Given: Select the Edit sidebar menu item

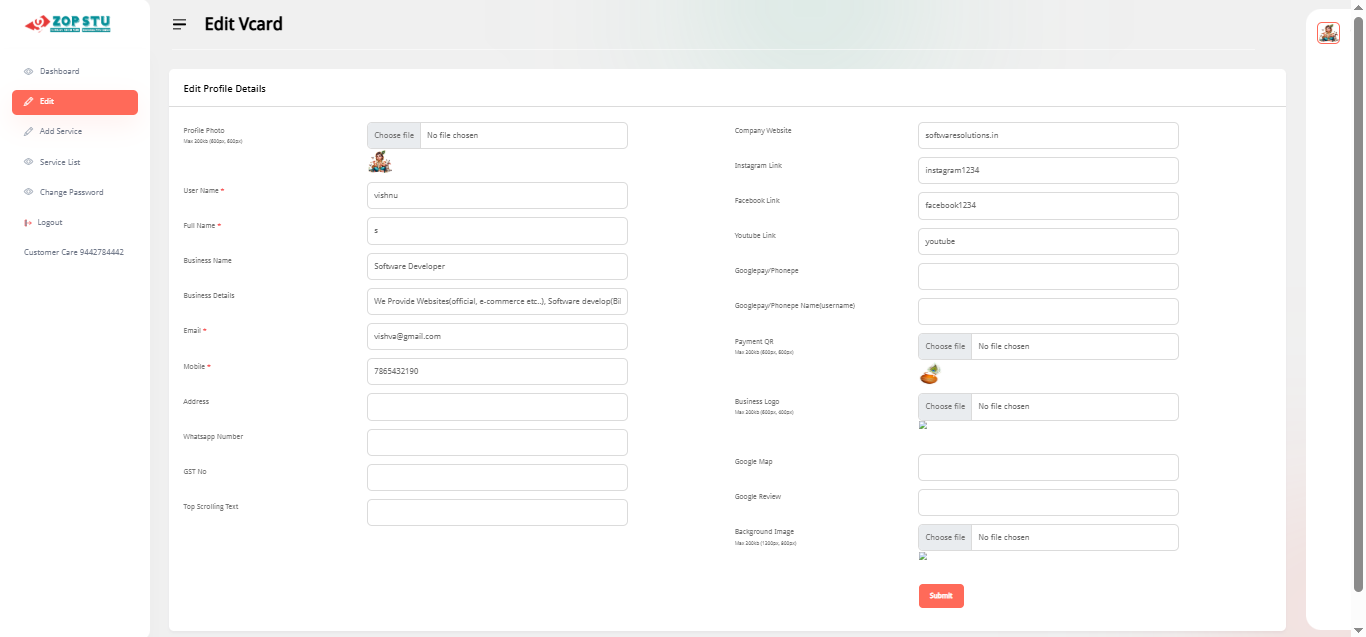Looking at the screenshot, I should pyautogui.click(x=75, y=102).
